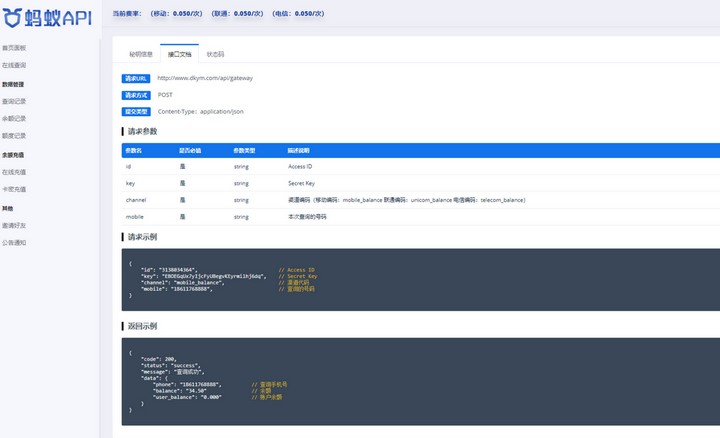The width and height of the screenshot is (720, 438).
Task: Click the "code": 200 line in response example
Action: click(159, 359)
